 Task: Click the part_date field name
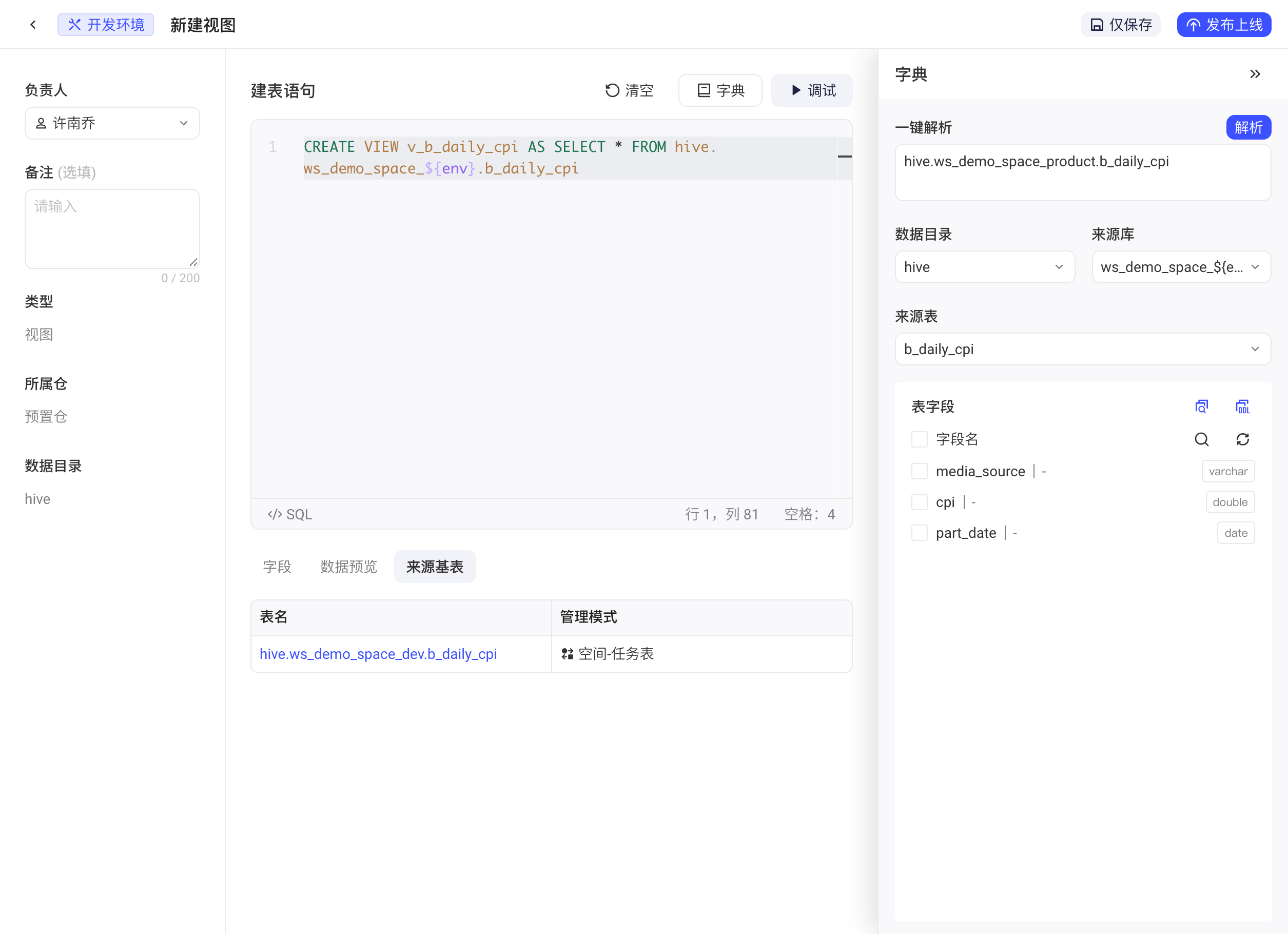[x=966, y=533]
